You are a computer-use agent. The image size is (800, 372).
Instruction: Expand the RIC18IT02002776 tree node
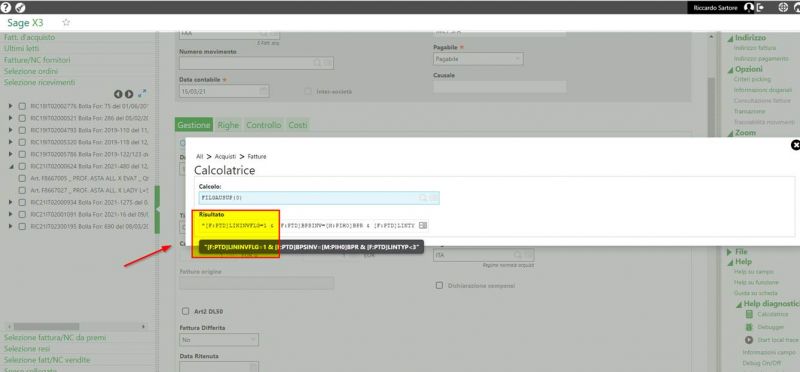coord(11,106)
